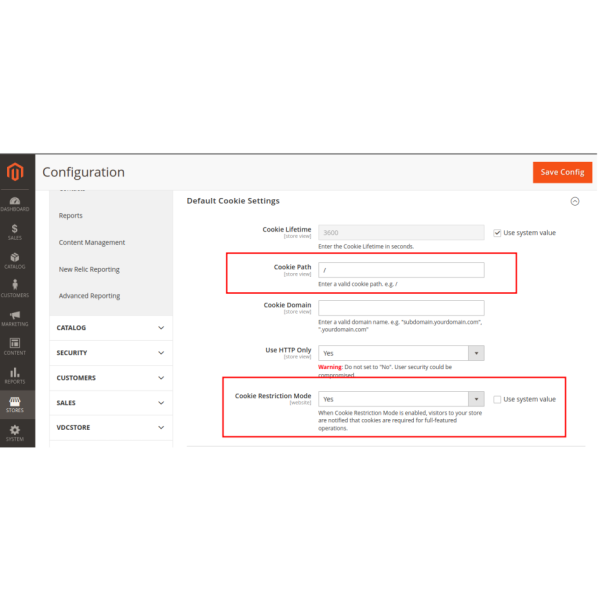Click the Magento logo icon
This screenshot has width=600, height=600.
(15, 173)
